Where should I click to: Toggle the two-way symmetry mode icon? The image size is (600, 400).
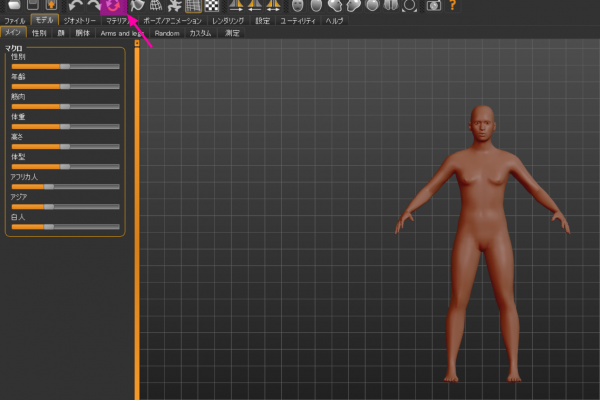(273, 5)
